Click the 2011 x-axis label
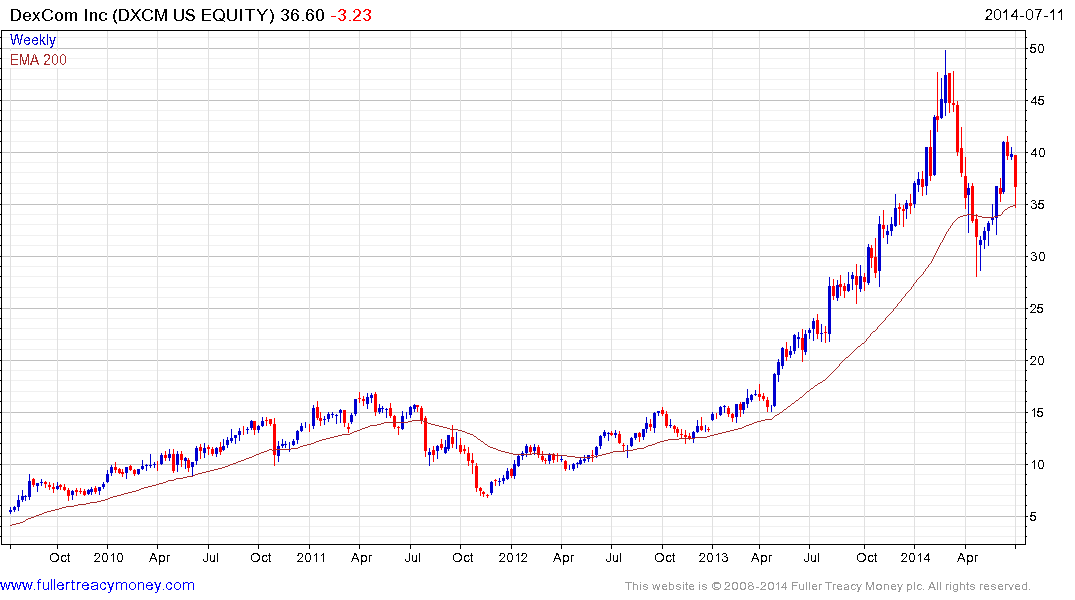1075x600 pixels. (x=311, y=557)
